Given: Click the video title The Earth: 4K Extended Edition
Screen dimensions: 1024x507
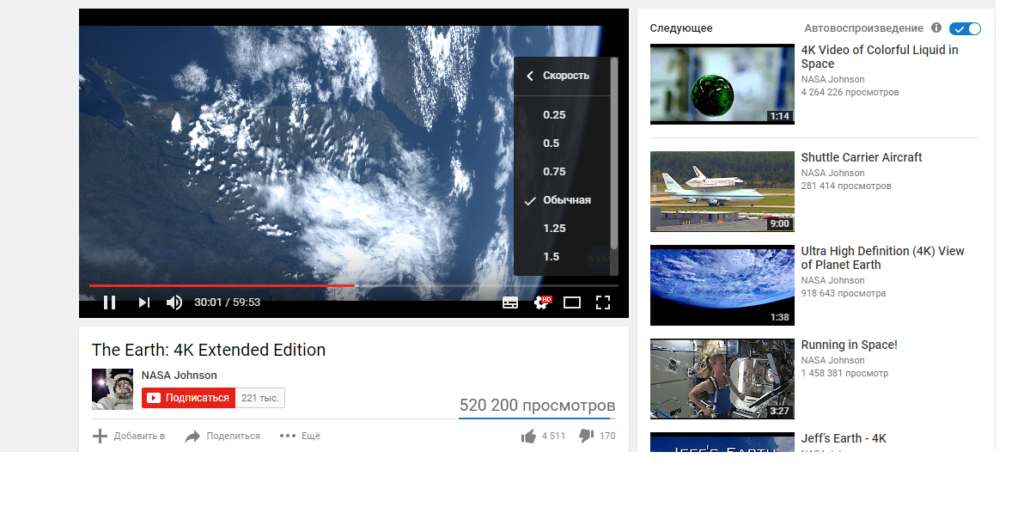Looking at the screenshot, I should pyautogui.click(x=208, y=350).
